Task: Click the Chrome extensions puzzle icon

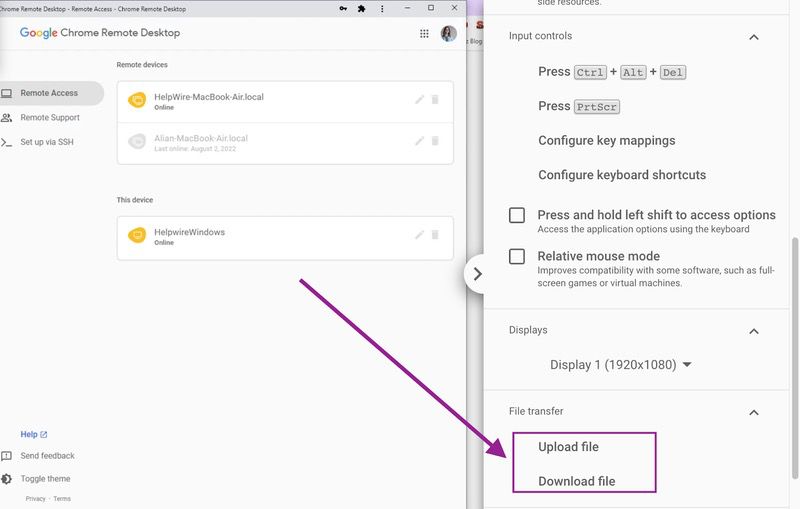Action: pos(362,9)
